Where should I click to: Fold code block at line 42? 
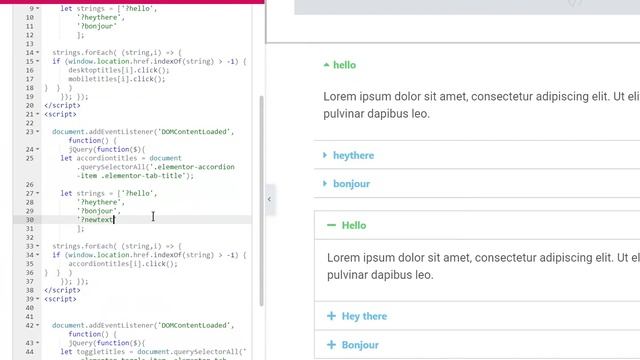click(38, 325)
